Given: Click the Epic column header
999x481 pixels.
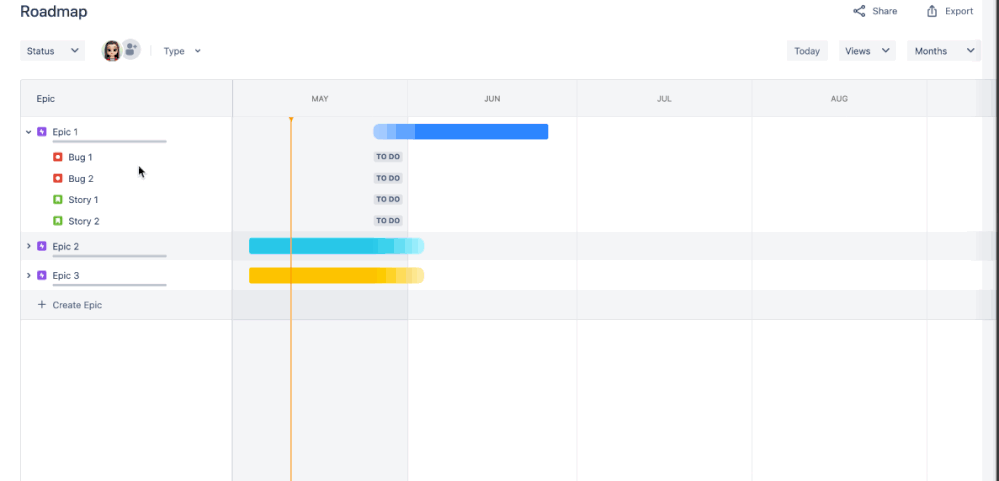Looking at the screenshot, I should pyautogui.click(x=45, y=99).
